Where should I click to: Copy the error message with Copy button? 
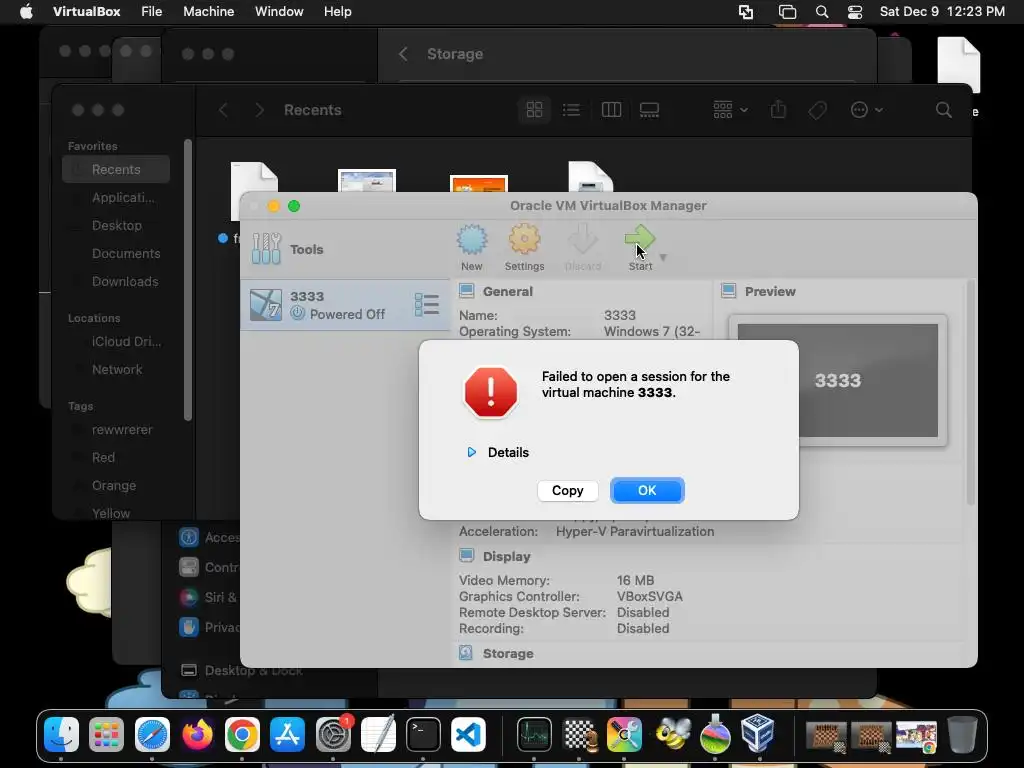568,490
